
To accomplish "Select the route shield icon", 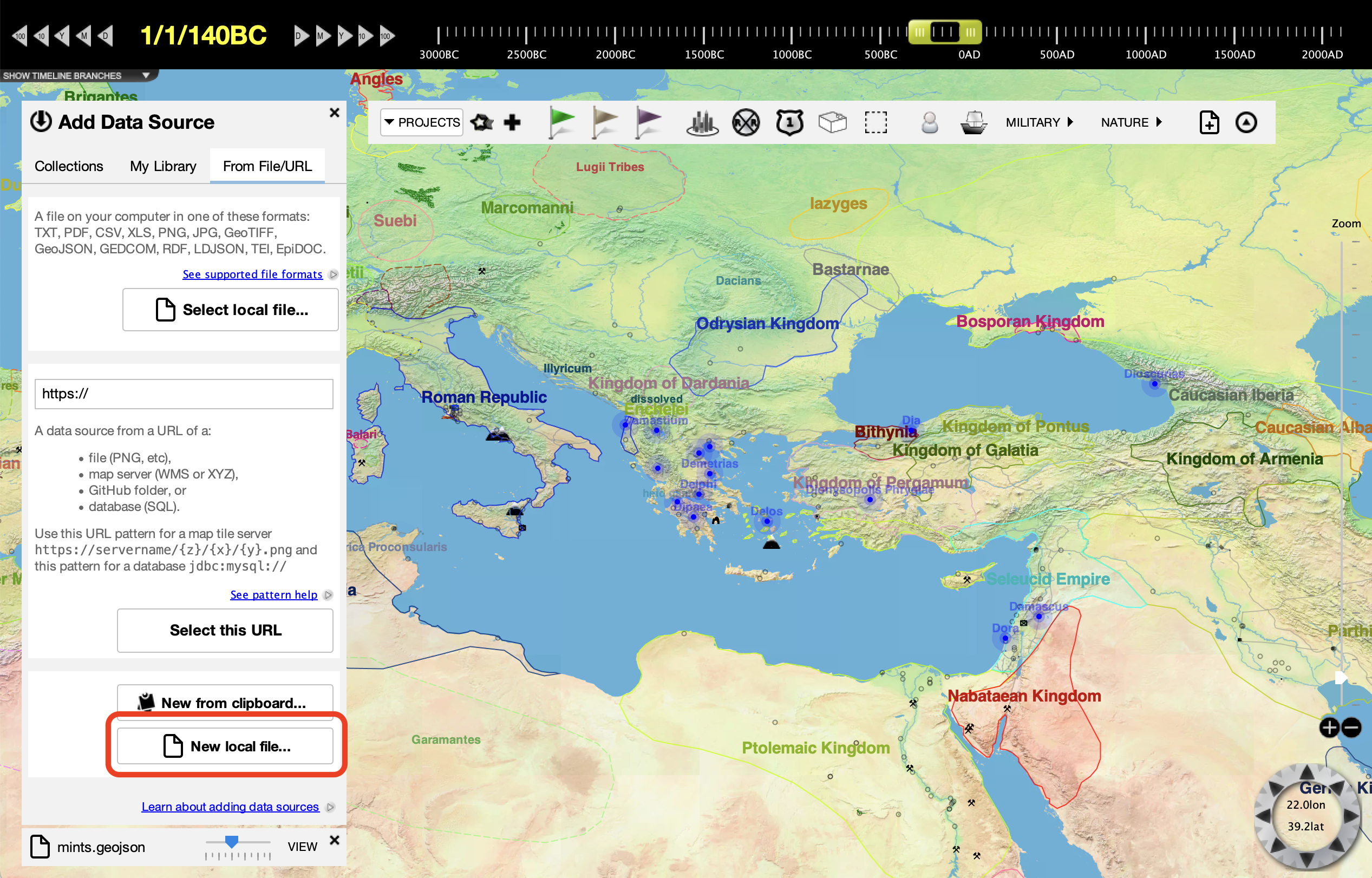I will tap(789, 122).
